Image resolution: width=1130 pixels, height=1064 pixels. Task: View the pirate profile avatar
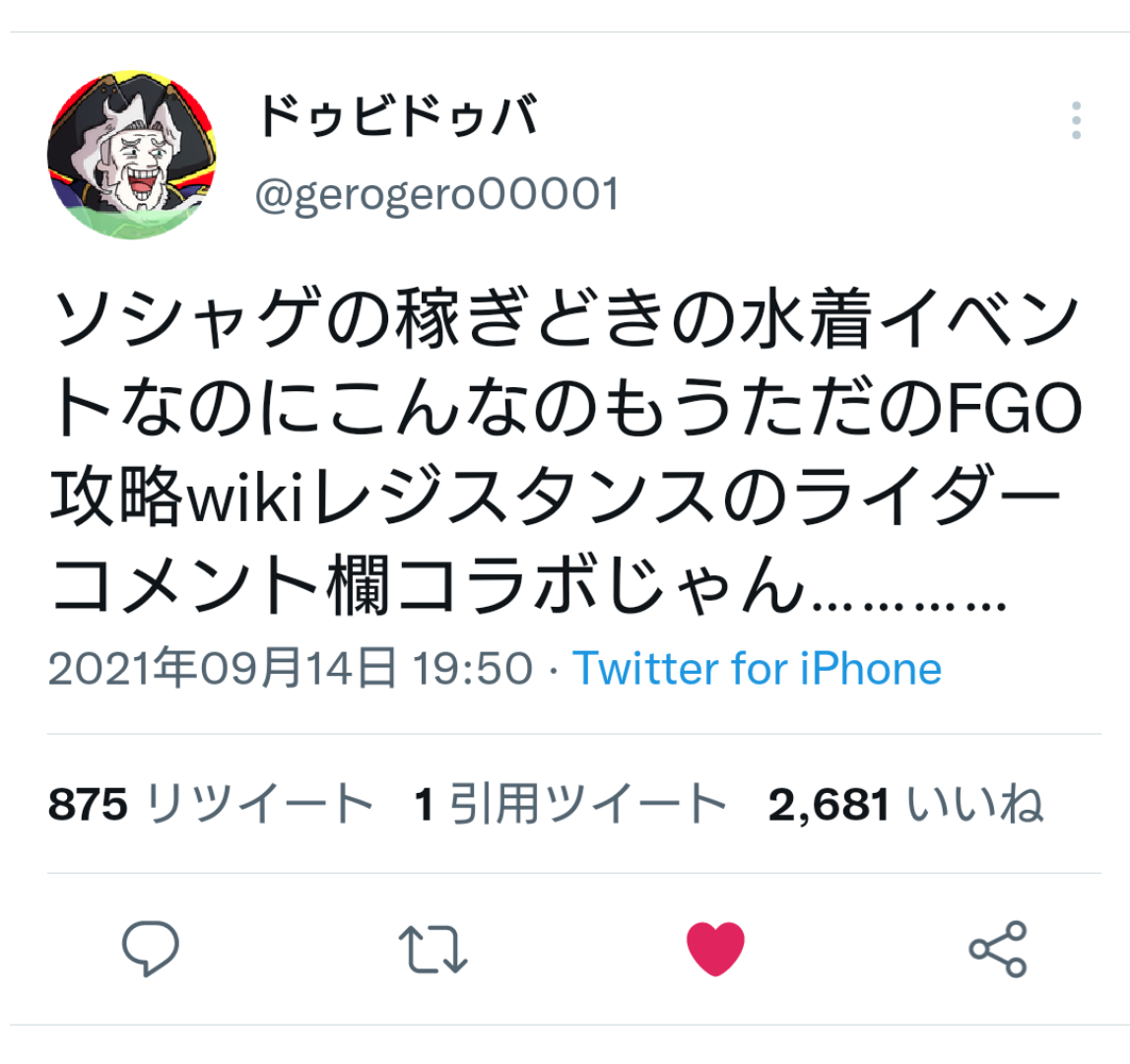[x=132, y=155]
